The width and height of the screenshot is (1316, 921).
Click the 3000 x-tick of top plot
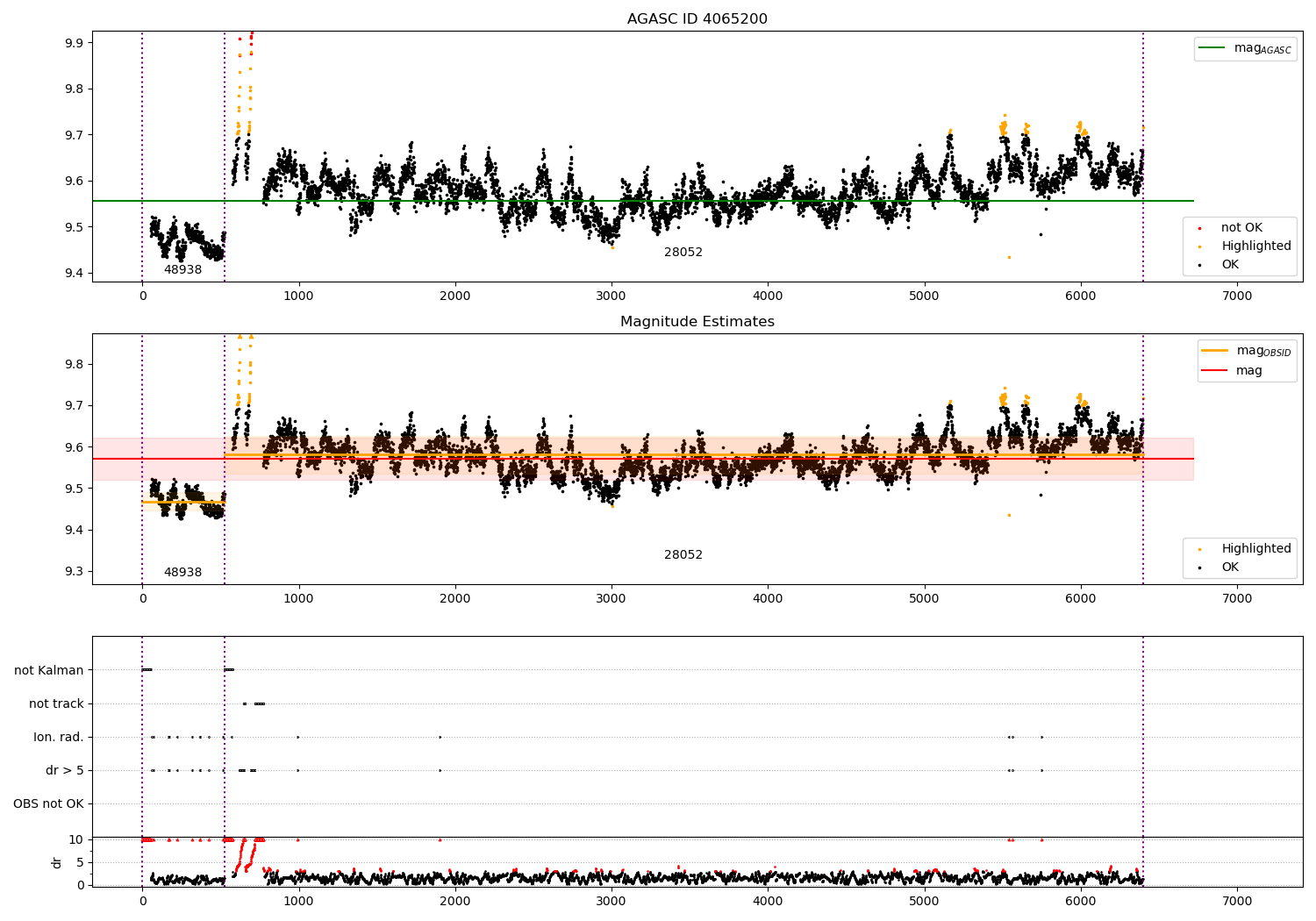point(612,296)
